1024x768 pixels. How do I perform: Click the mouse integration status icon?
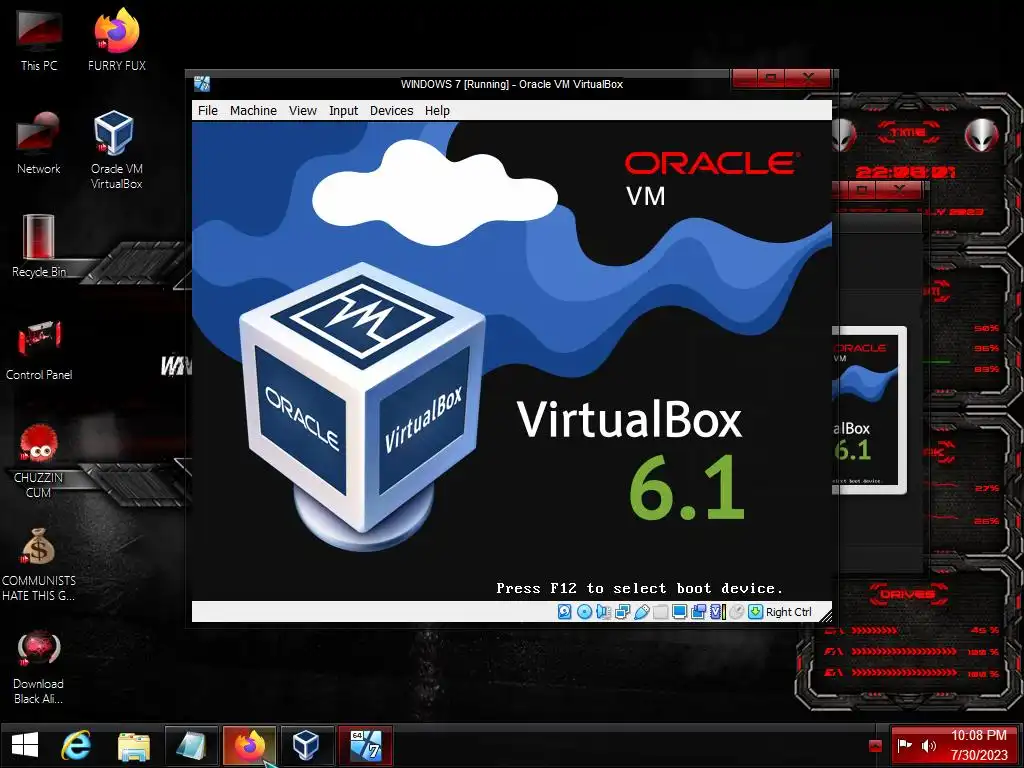(x=736, y=612)
